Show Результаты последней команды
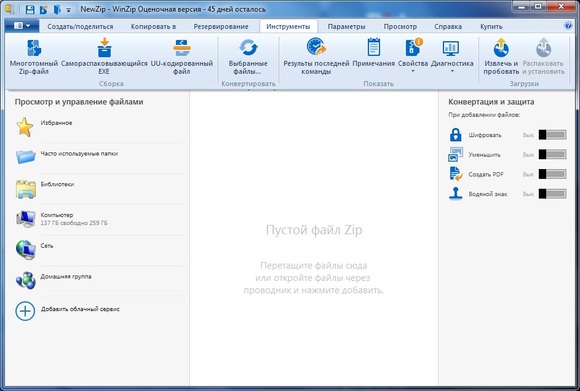Screen dimensions: 580x391 coord(316,57)
